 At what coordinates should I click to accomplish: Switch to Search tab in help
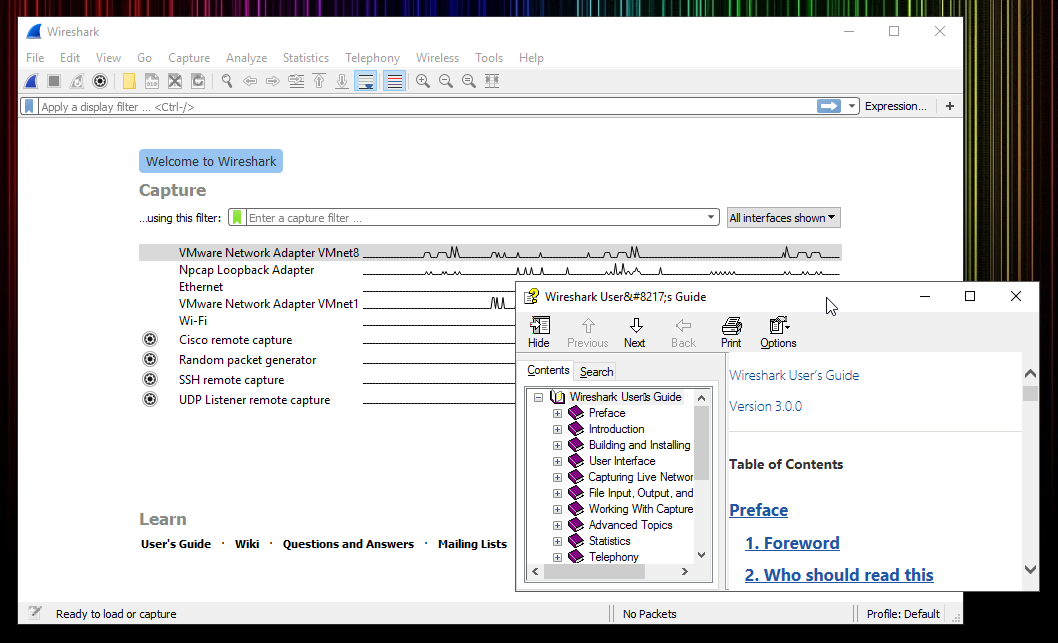596,372
